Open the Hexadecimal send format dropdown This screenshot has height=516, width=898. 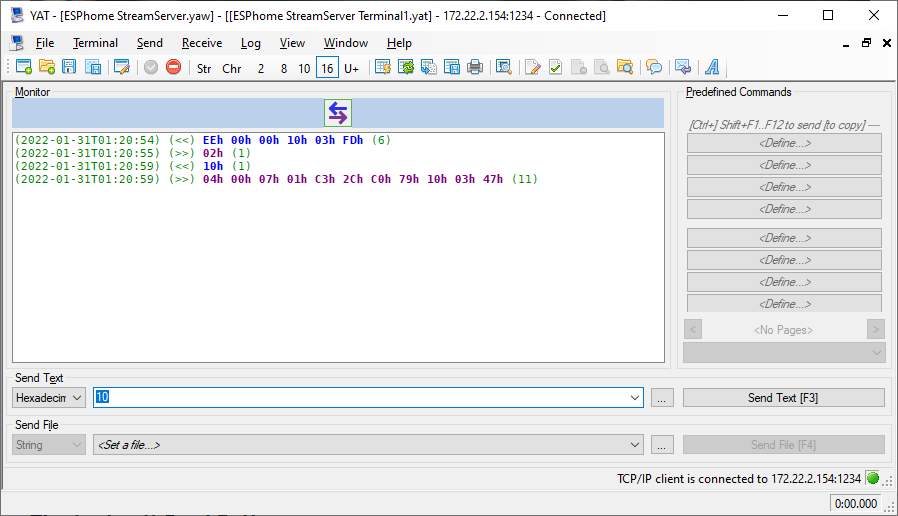(x=49, y=398)
